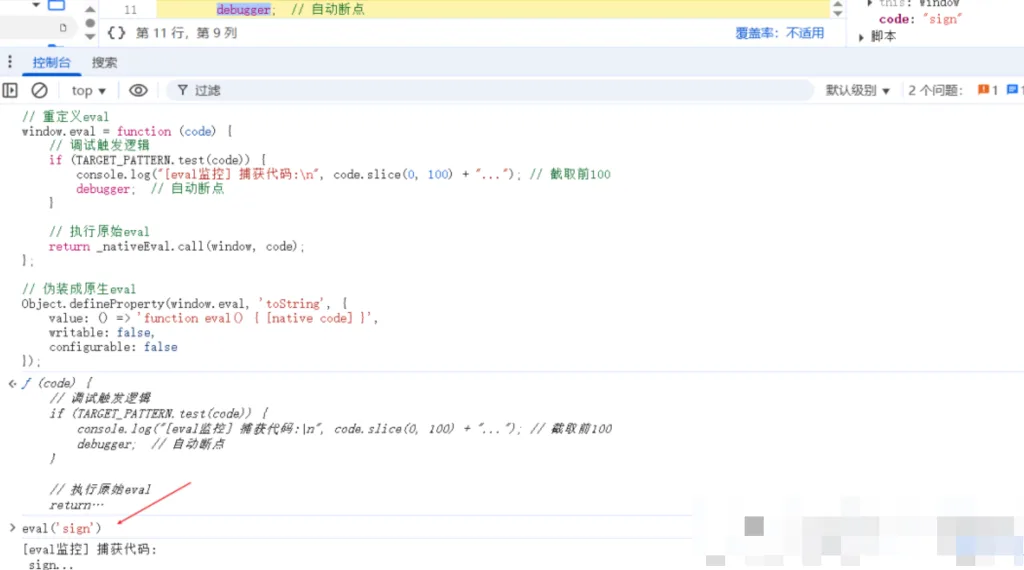Click the // 执行原始eval comment in the console input
This screenshot has width=1024, height=570.
99,232
